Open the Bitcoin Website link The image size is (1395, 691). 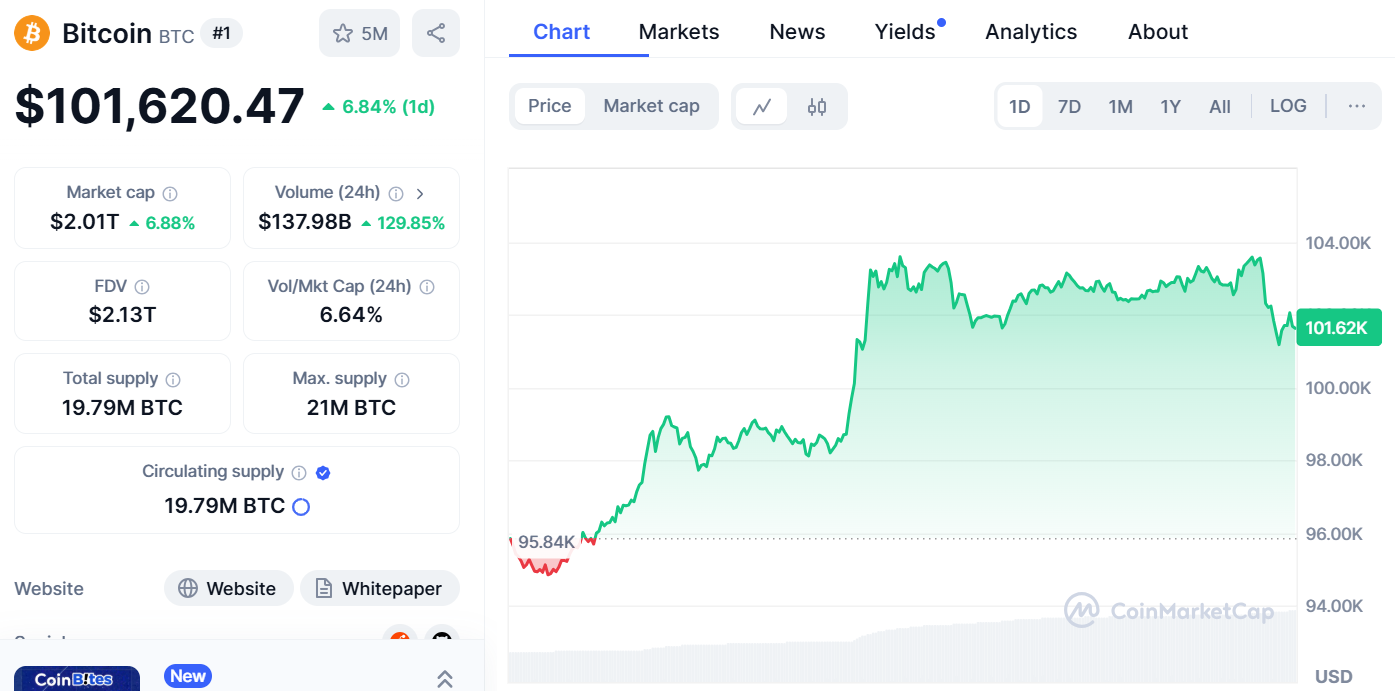pyautogui.click(x=228, y=588)
